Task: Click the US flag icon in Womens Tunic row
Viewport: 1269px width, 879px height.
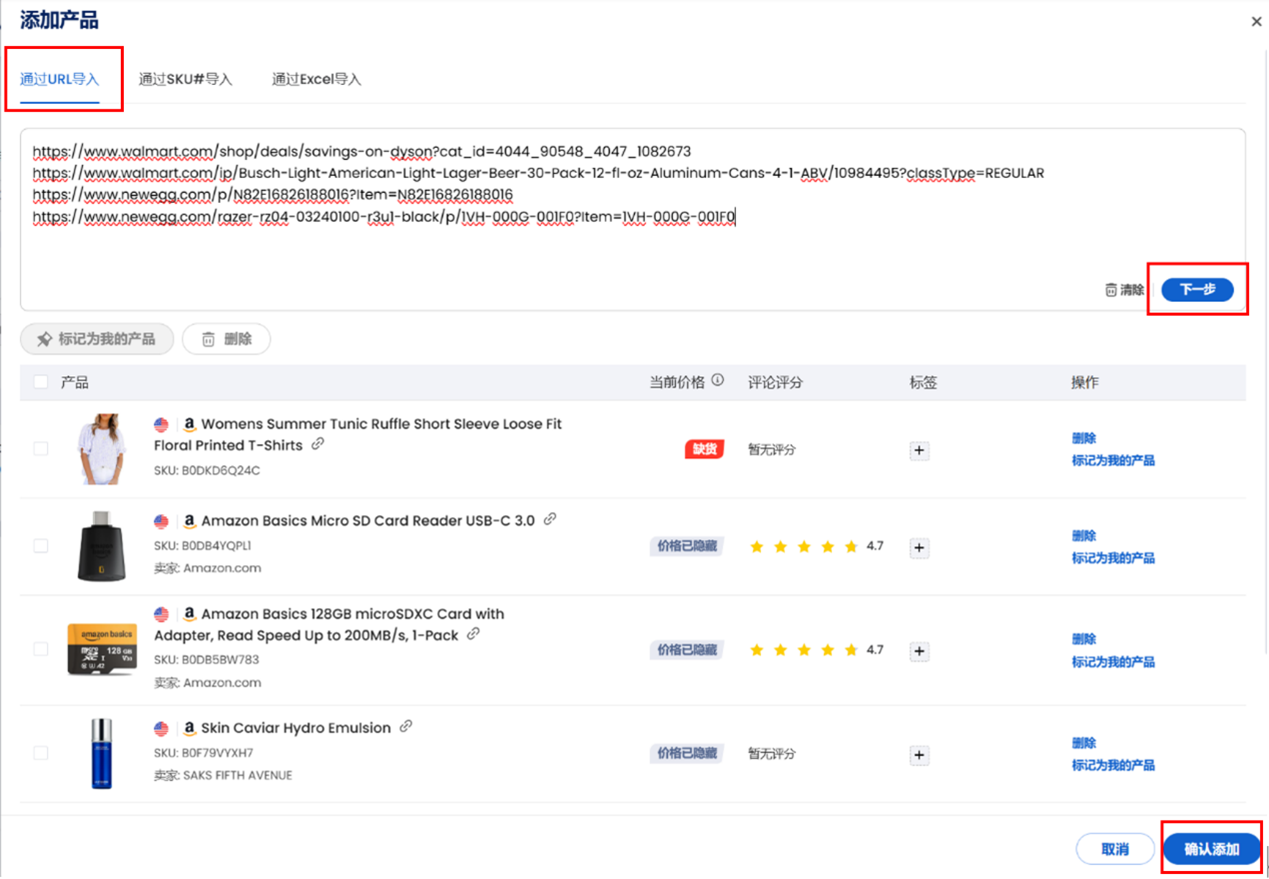Action: click(161, 424)
